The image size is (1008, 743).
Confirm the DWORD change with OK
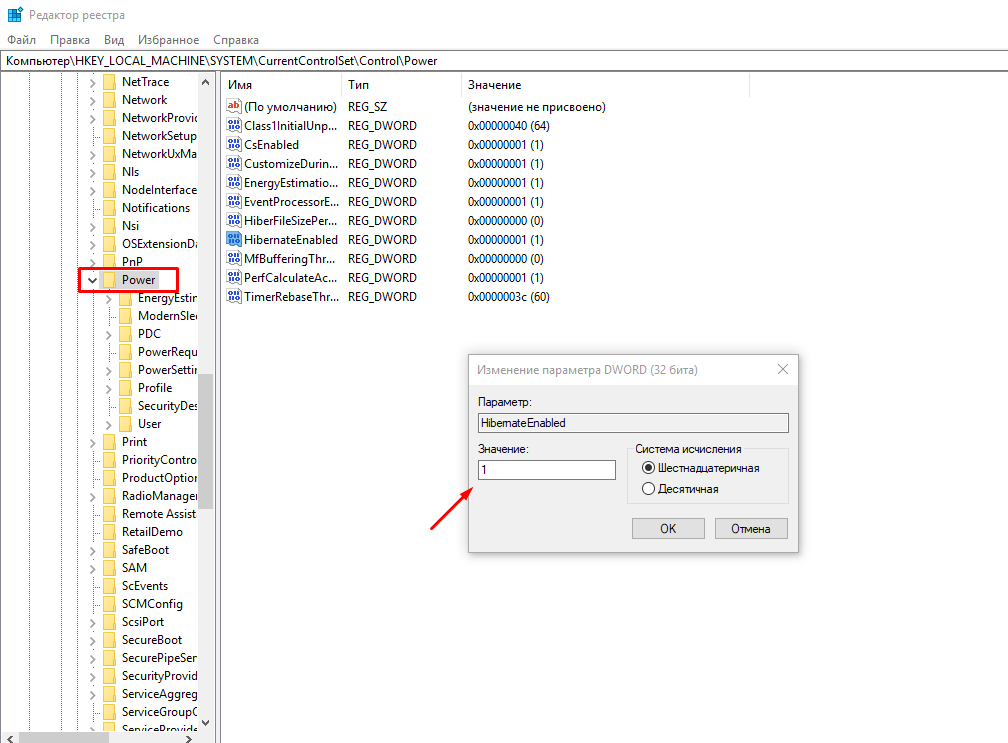[668, 528]
